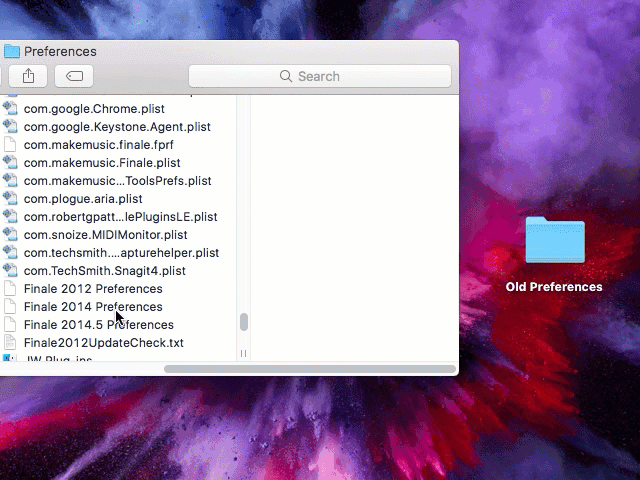Select the com.makemusic.Finale.plist file
Screen dimensions: 640x480
tap(102, 163)
